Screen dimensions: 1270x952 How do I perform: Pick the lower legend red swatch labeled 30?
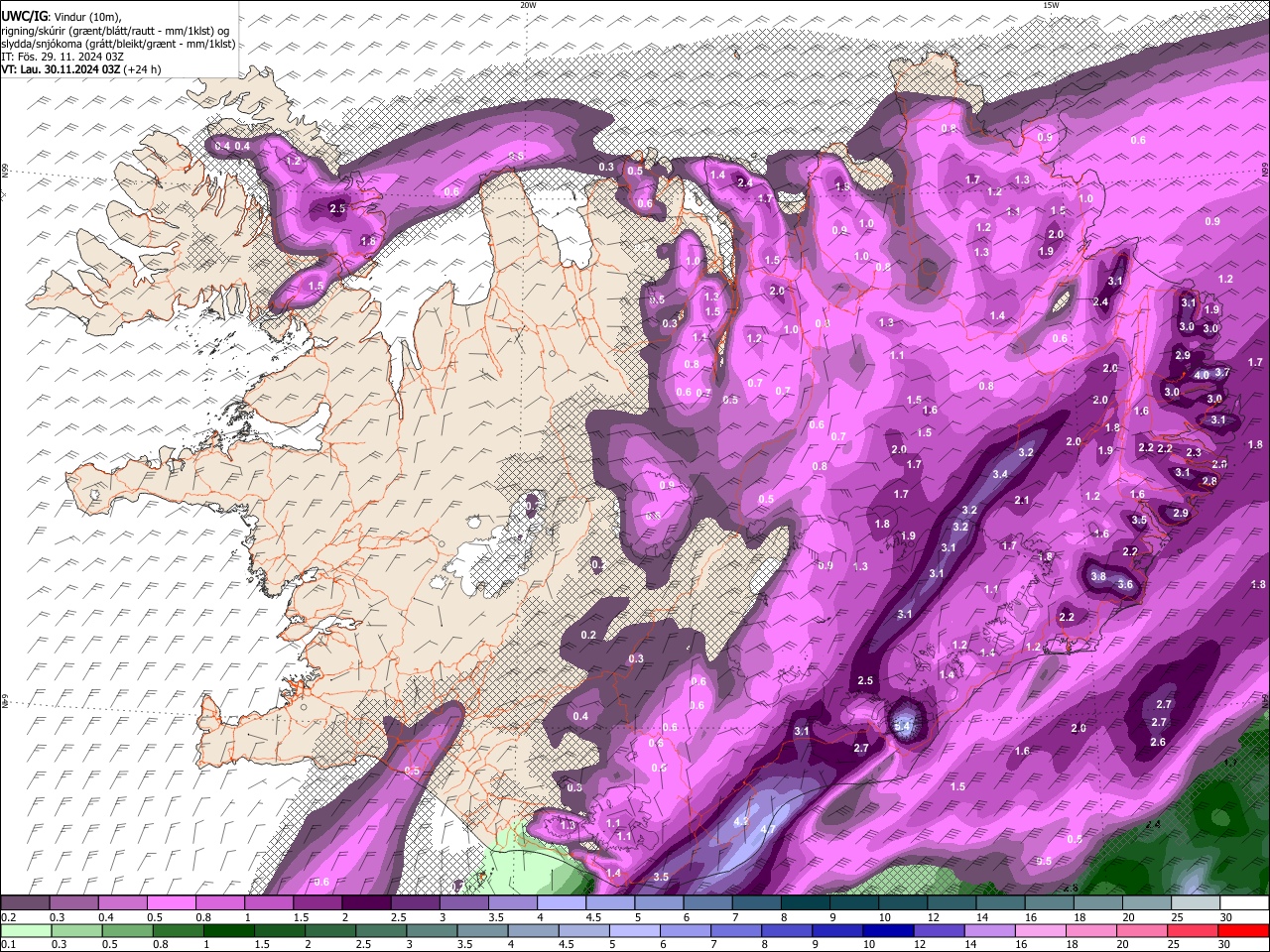(1244, 931)
